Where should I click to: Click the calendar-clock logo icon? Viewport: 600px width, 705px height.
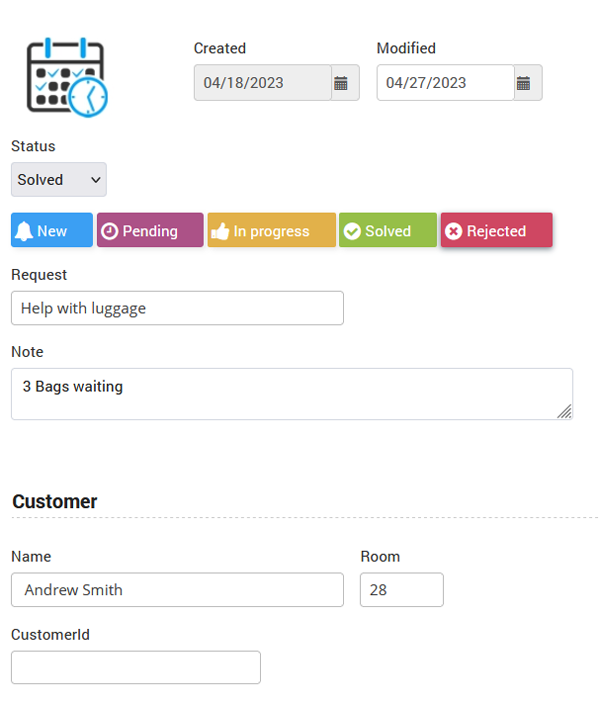(x=66, y=77)
